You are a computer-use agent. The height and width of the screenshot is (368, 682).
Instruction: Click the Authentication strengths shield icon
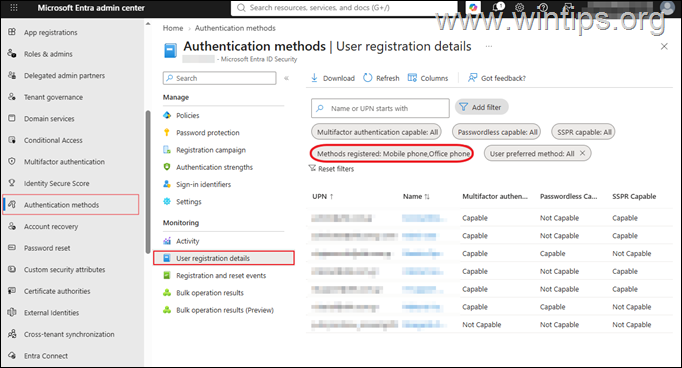pyautogui.click(x=167, y=167)
